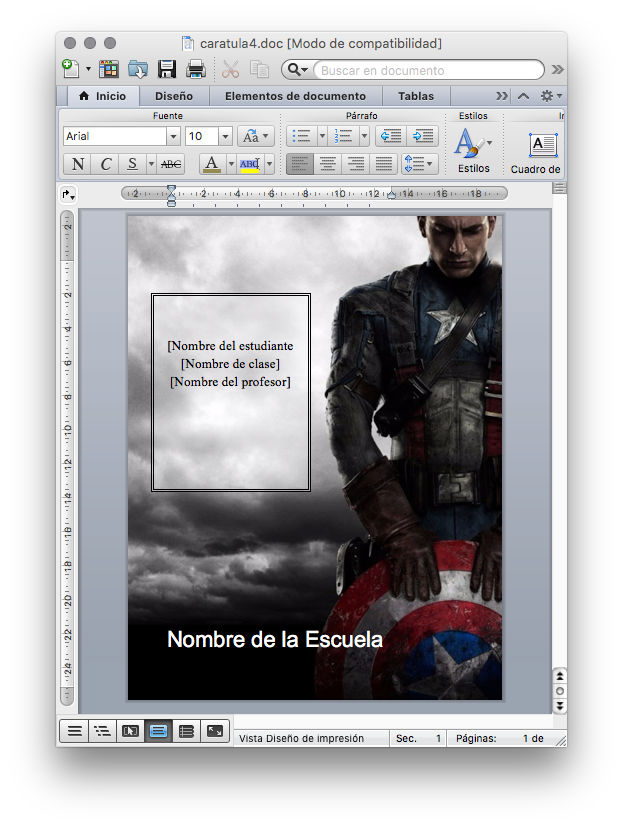The width and height of the screenshot is (623, 827).
Task: Collapse the ribbon with the caret
Action: (x=523, y=96)
